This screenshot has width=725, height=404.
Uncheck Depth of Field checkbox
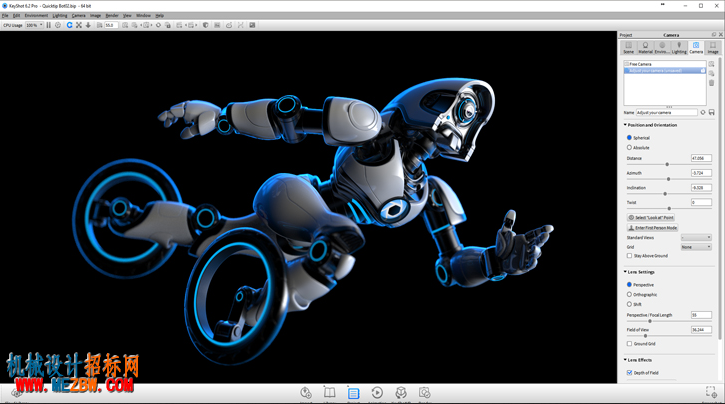[x=629, y=373]
